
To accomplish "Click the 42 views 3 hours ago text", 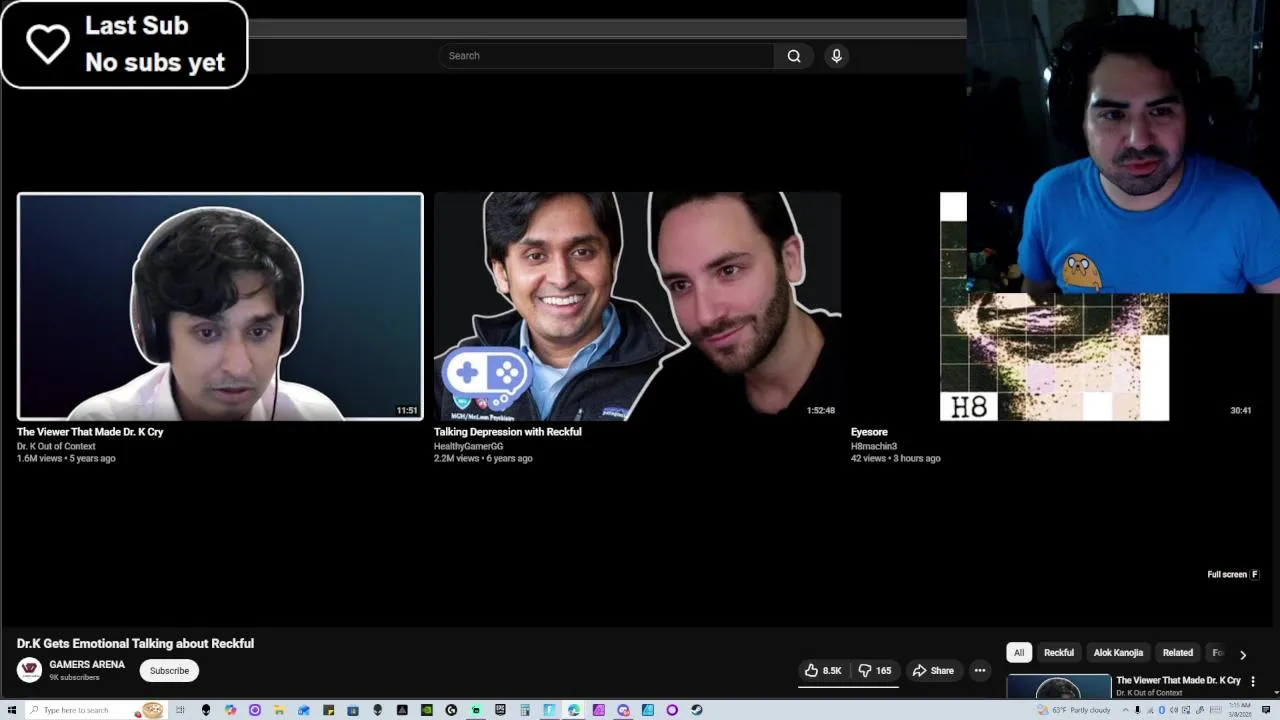I will [895, 458].
